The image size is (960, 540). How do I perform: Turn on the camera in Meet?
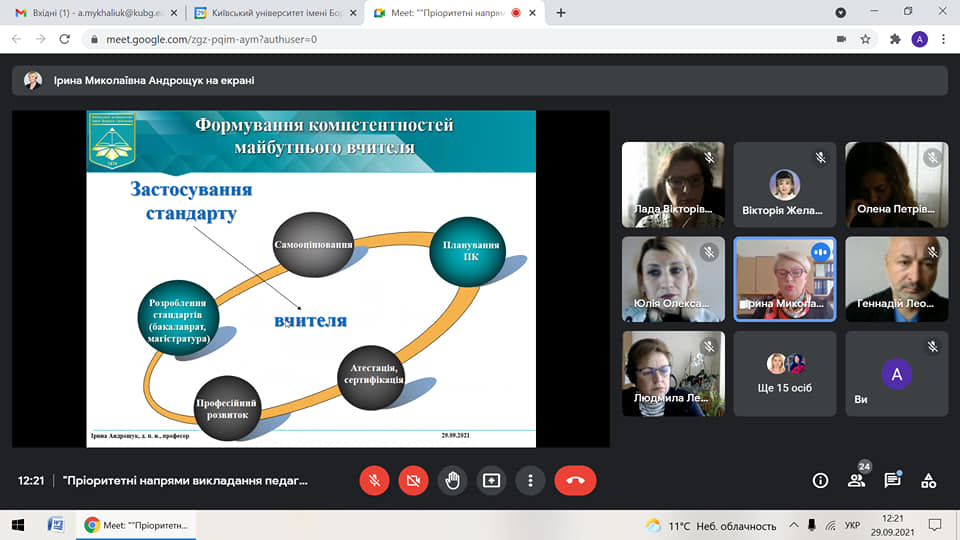click(x=413, y=480)
